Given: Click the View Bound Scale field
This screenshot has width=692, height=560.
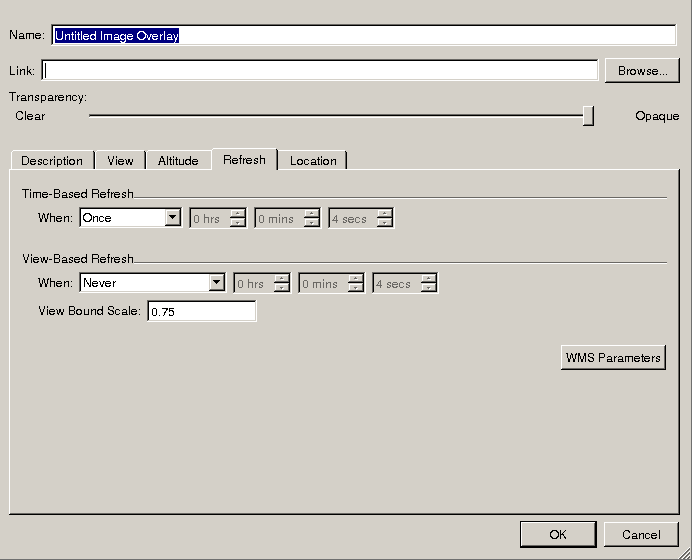Looking at the screenshot, I should 201,312.
